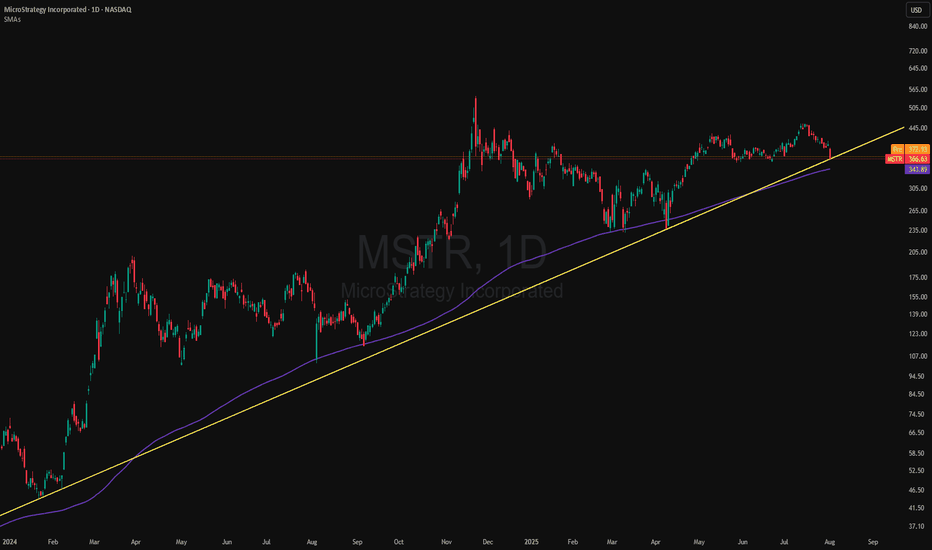Screen dimensions: 932x550
Task: Click the 445.00 price axis label
Action: [x=917, y=128]
